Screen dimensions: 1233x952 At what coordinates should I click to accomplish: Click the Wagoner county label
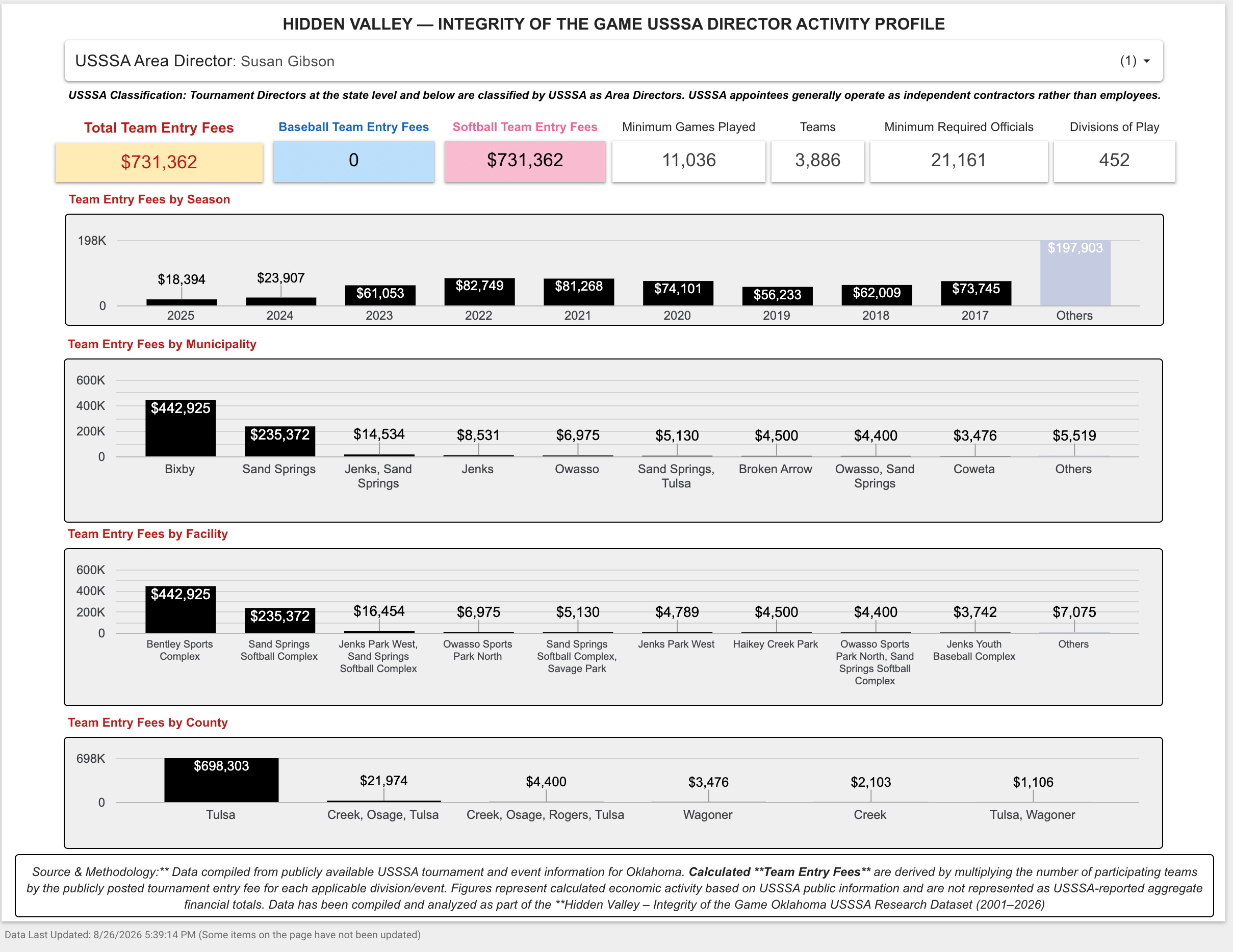(x=708, y=815)
